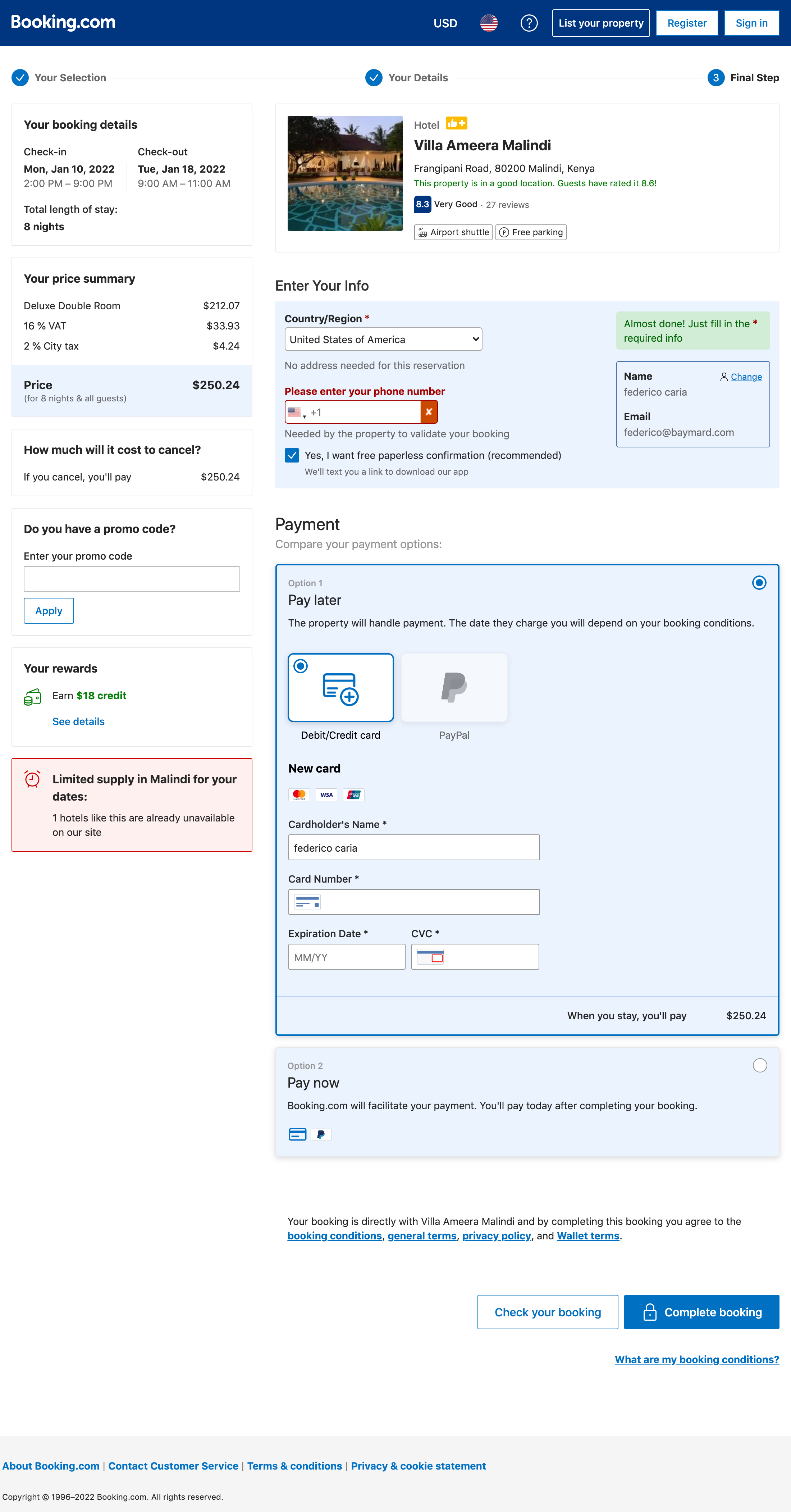Image resolution: width=791 pixels, height=1512 pixels.
Task: Click the US flag language selector
Action: (x=489, y=23)
